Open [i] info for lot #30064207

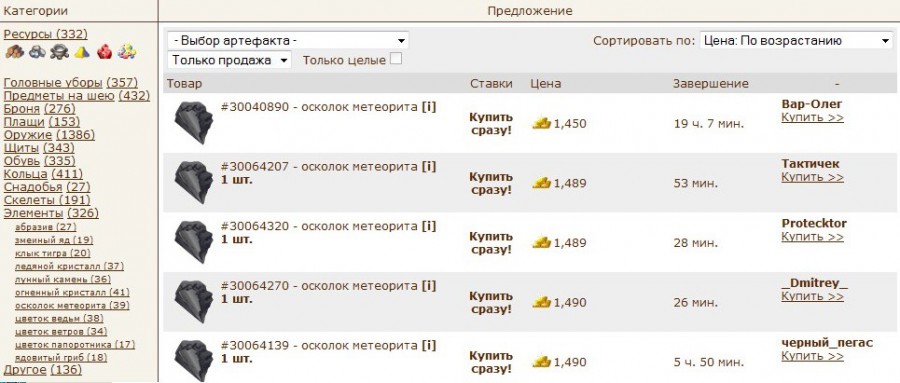coord(429,167)
